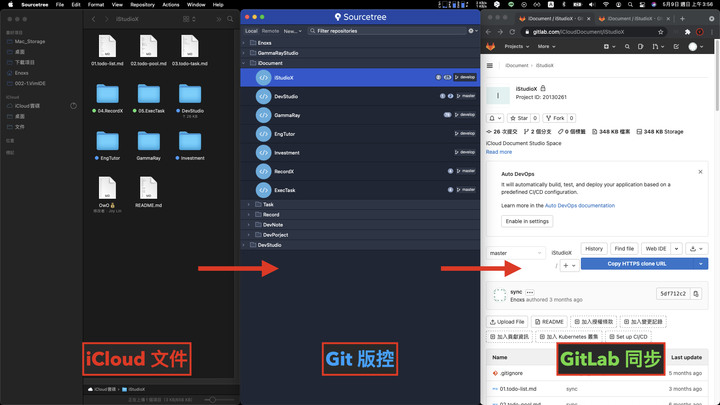Go back in the Finder window
Image resolution: width=720 pixels, height=405 pixels.
pyautogui.click(x=94, y=19)
